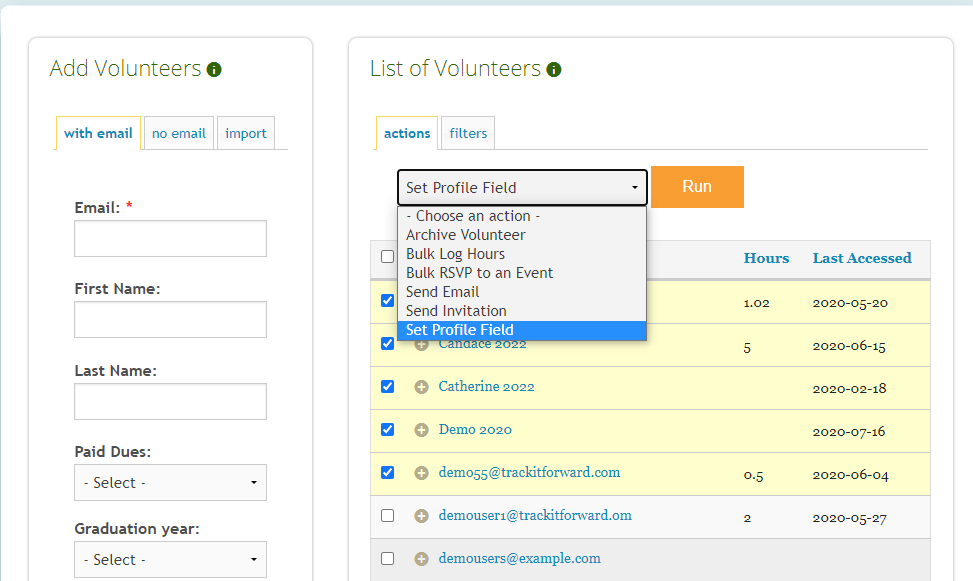Viewport: 973px width, 581px height.
Task: Toggle the select-all checkbox in table header
Action: click(388, 257)
